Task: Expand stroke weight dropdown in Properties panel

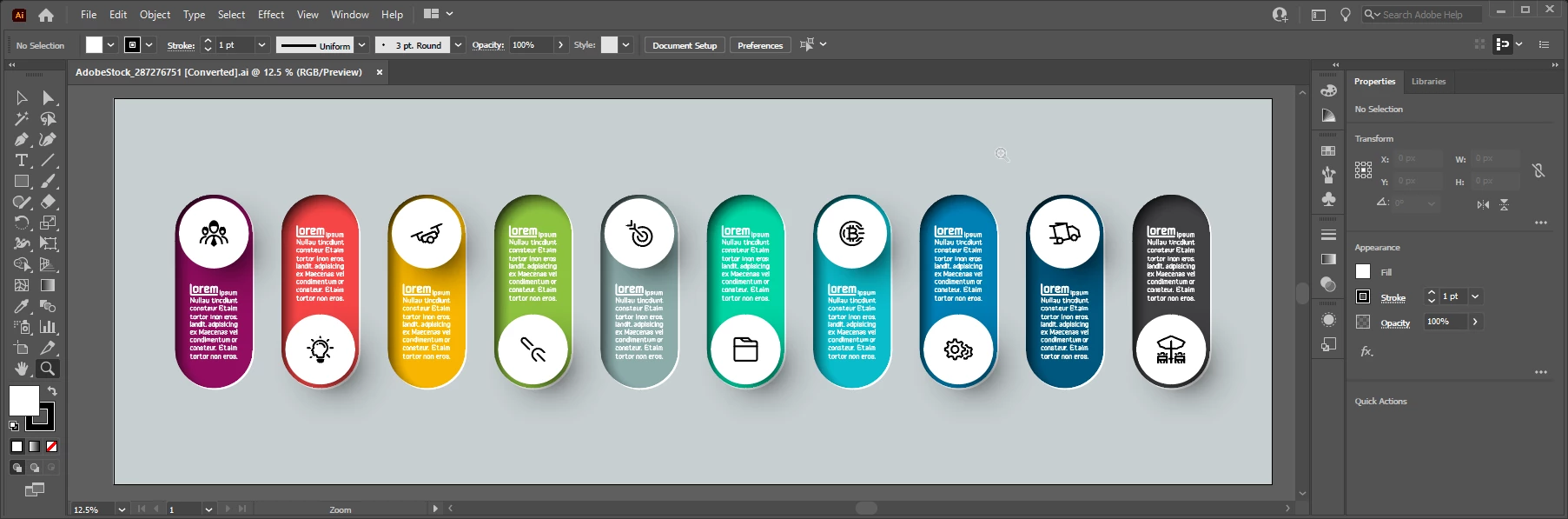Action: (1475, 296)
